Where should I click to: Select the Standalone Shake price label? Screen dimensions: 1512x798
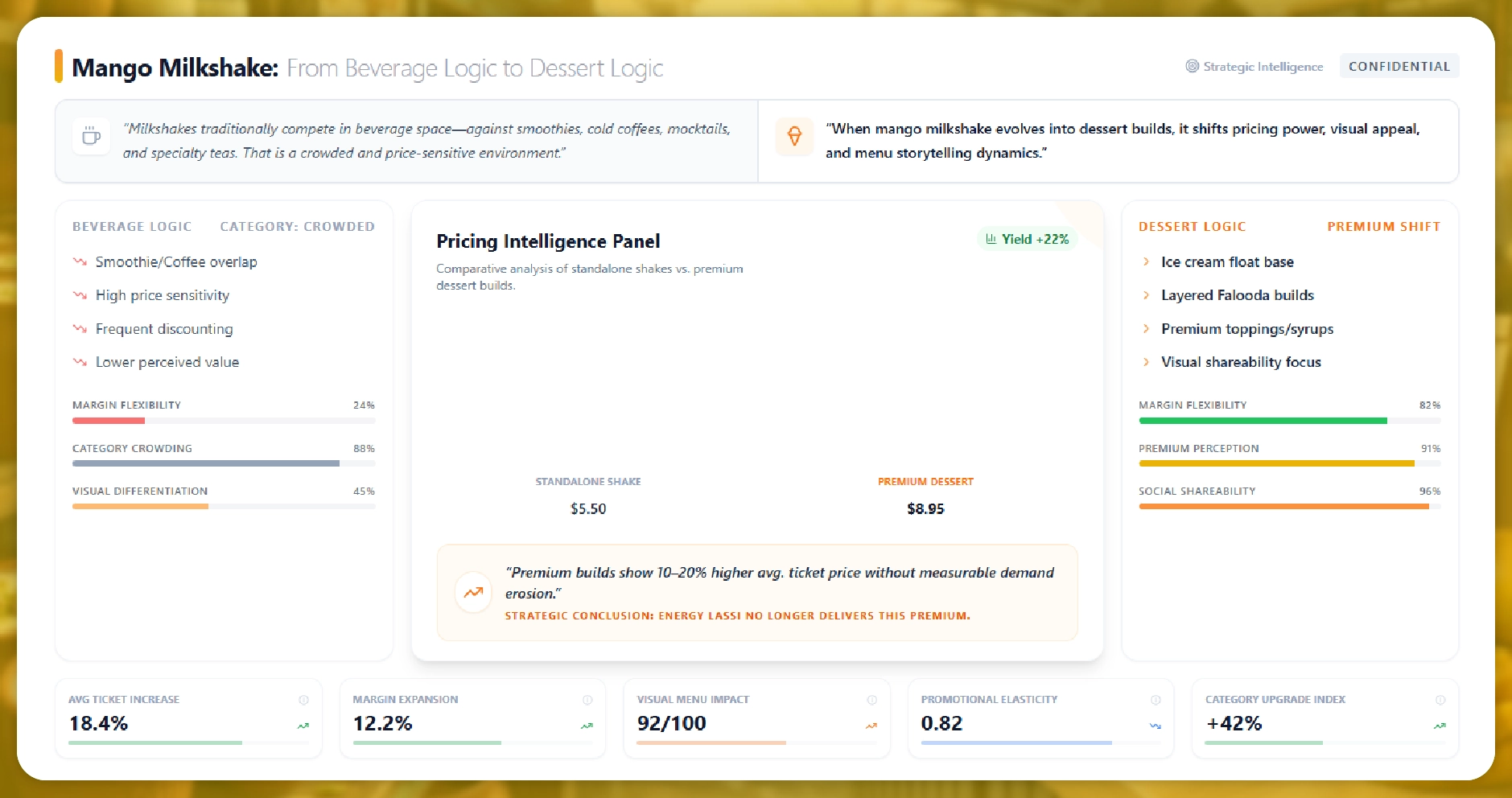point(588,508)
